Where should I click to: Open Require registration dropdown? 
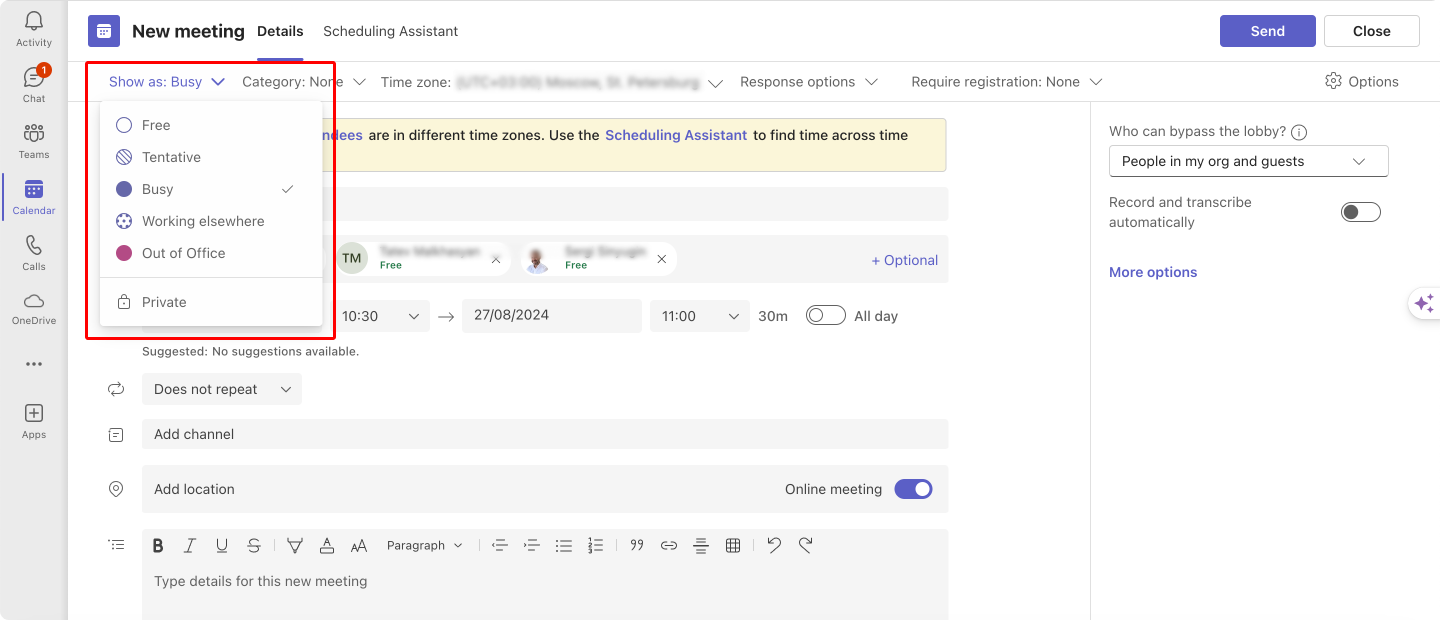pos(1007,82)
